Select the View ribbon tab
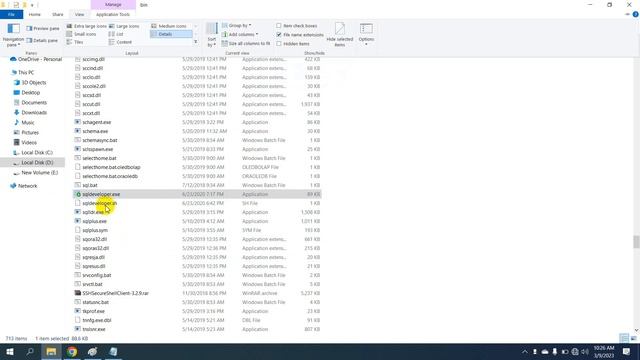The height and width of the screenshot is (360, 640). pos(80,14)
